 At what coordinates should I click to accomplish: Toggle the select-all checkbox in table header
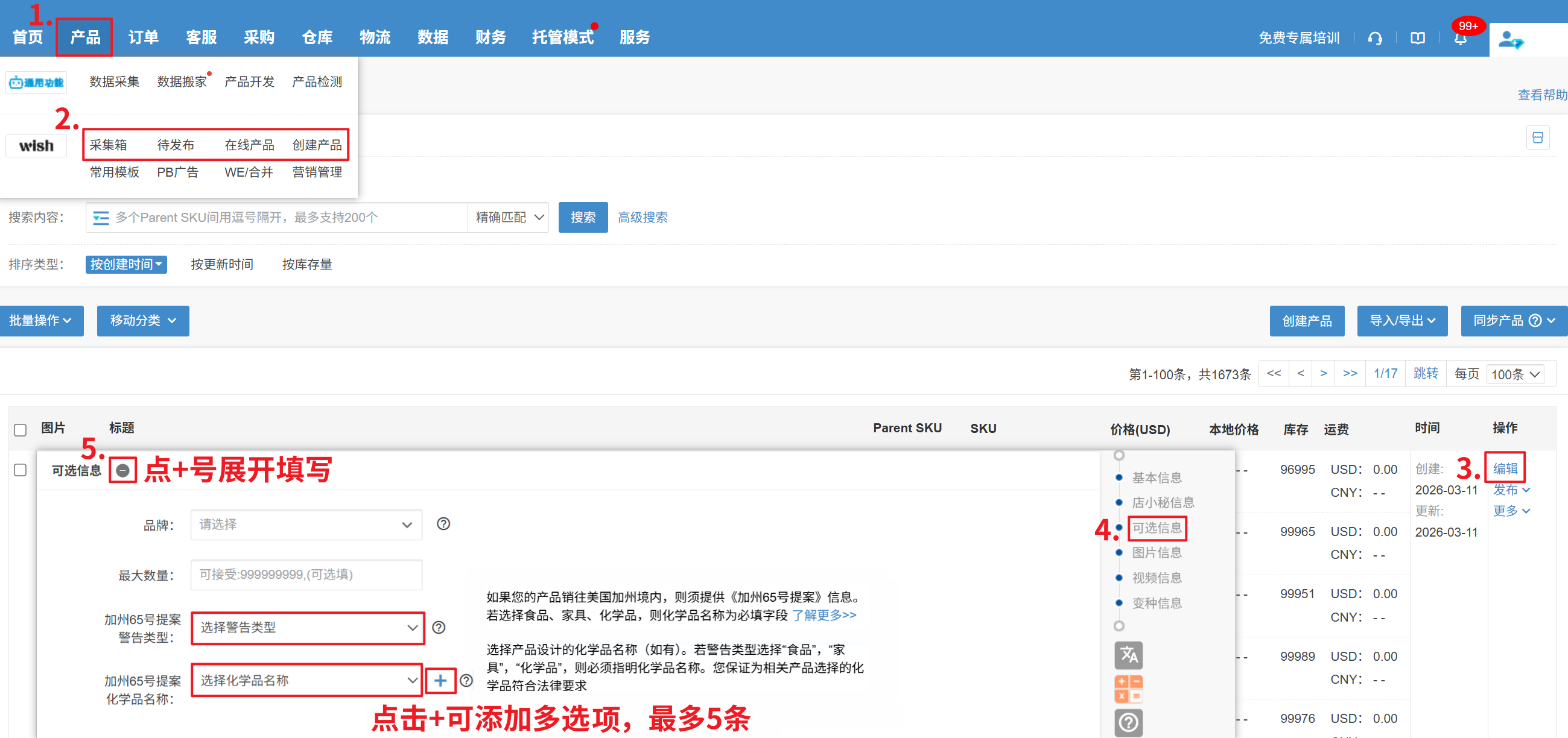point(20,429)
